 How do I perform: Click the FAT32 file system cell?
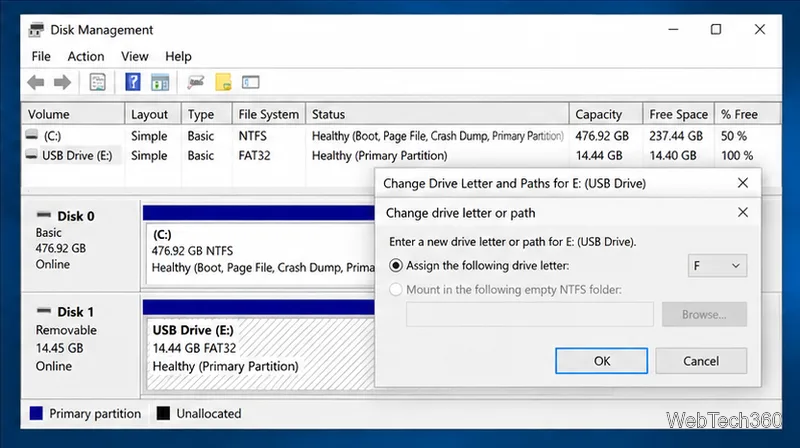(254, 155)
